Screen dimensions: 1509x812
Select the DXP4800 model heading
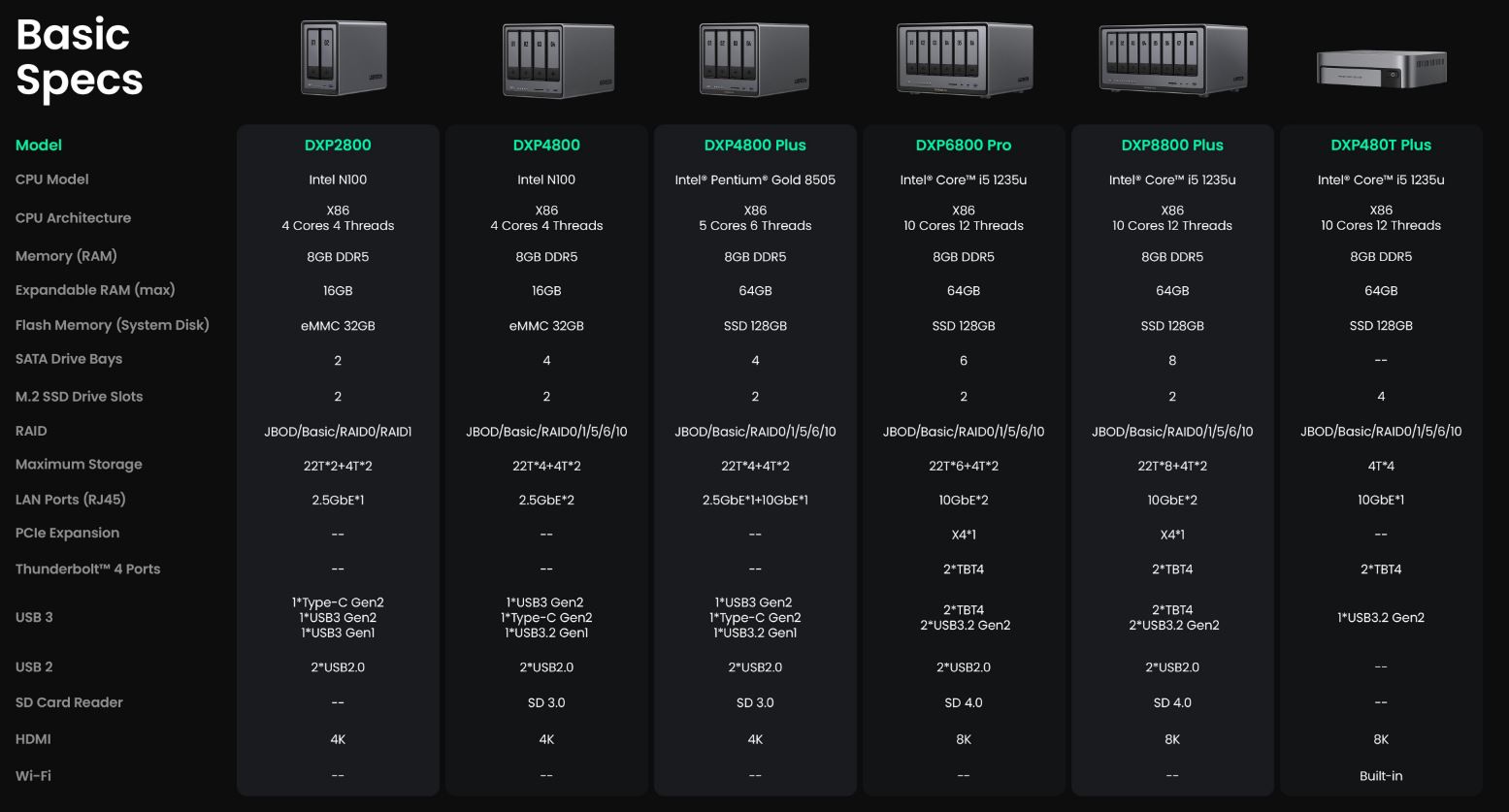546,146
